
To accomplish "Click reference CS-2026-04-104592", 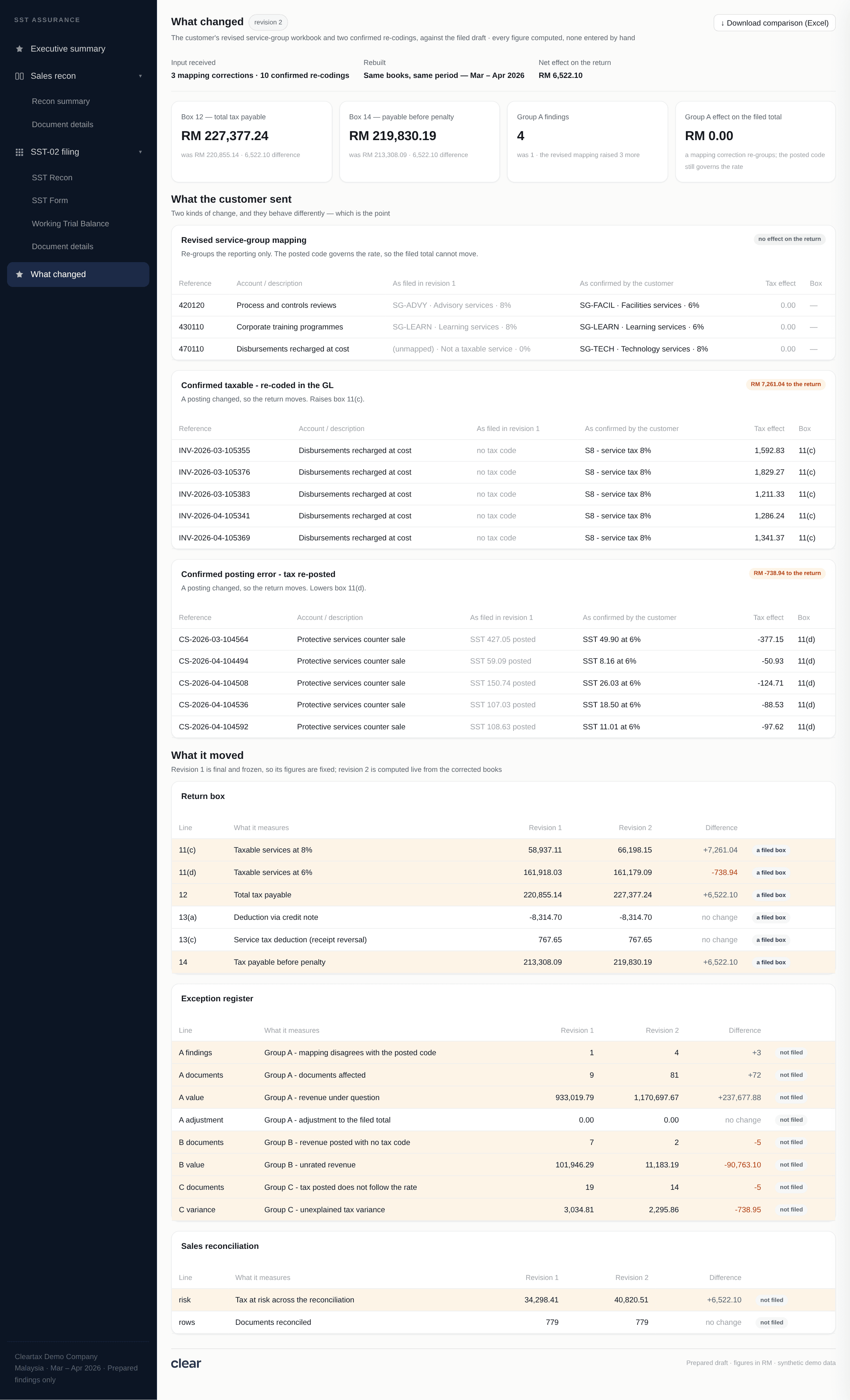I will point(214,727).
